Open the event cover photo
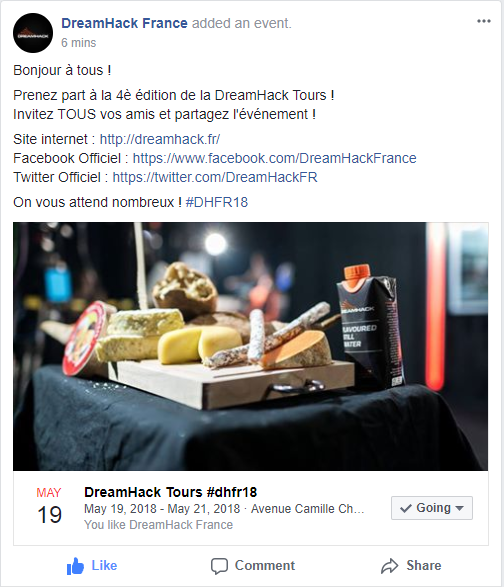Viewport: 504px width, 587px height. tap(251, 347)
